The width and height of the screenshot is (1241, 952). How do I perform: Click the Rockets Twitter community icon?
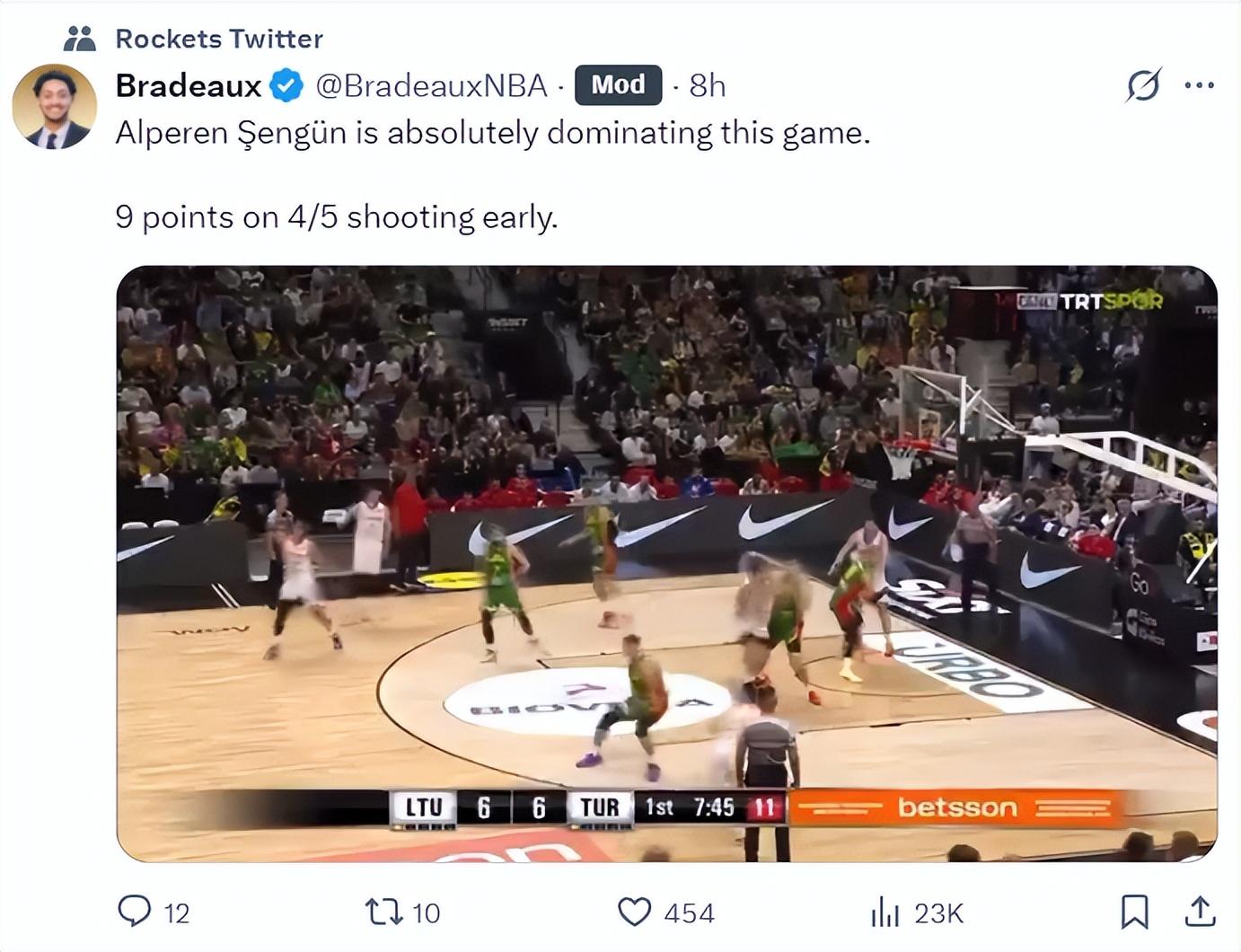point(80,39)
